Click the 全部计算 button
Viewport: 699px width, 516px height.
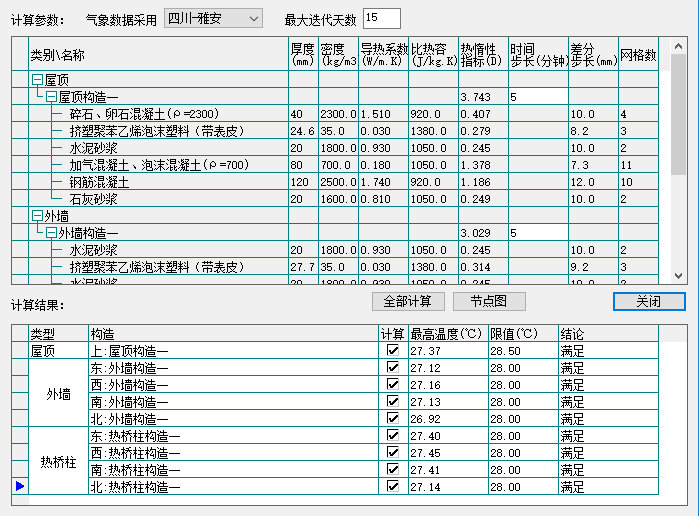click(x=406, y=301)
